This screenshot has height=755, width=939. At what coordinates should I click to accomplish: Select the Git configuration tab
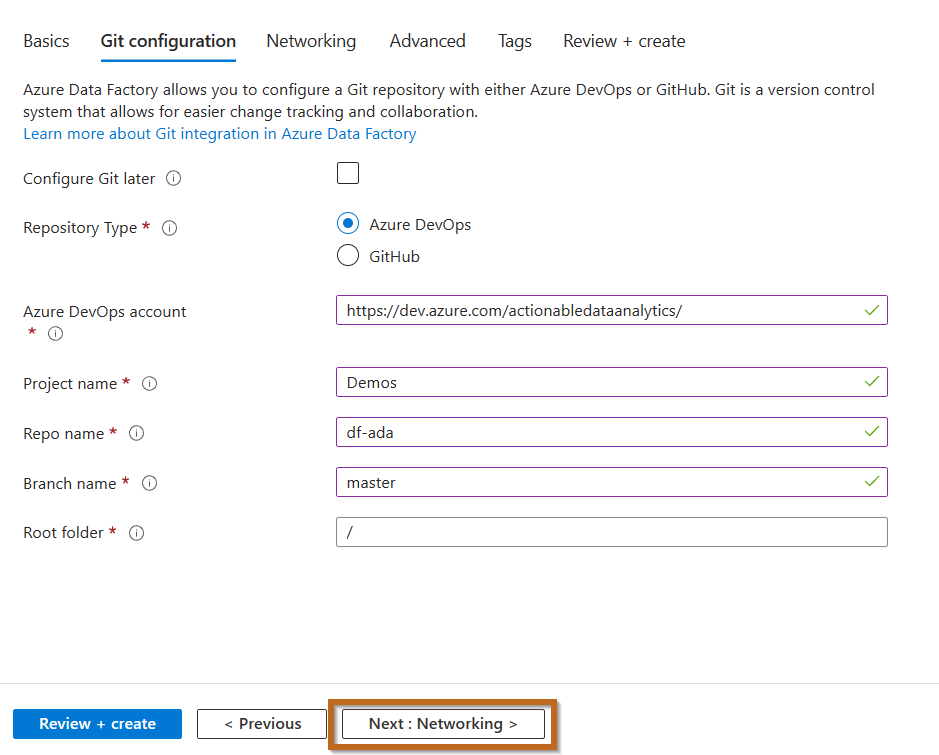point(168,41)
